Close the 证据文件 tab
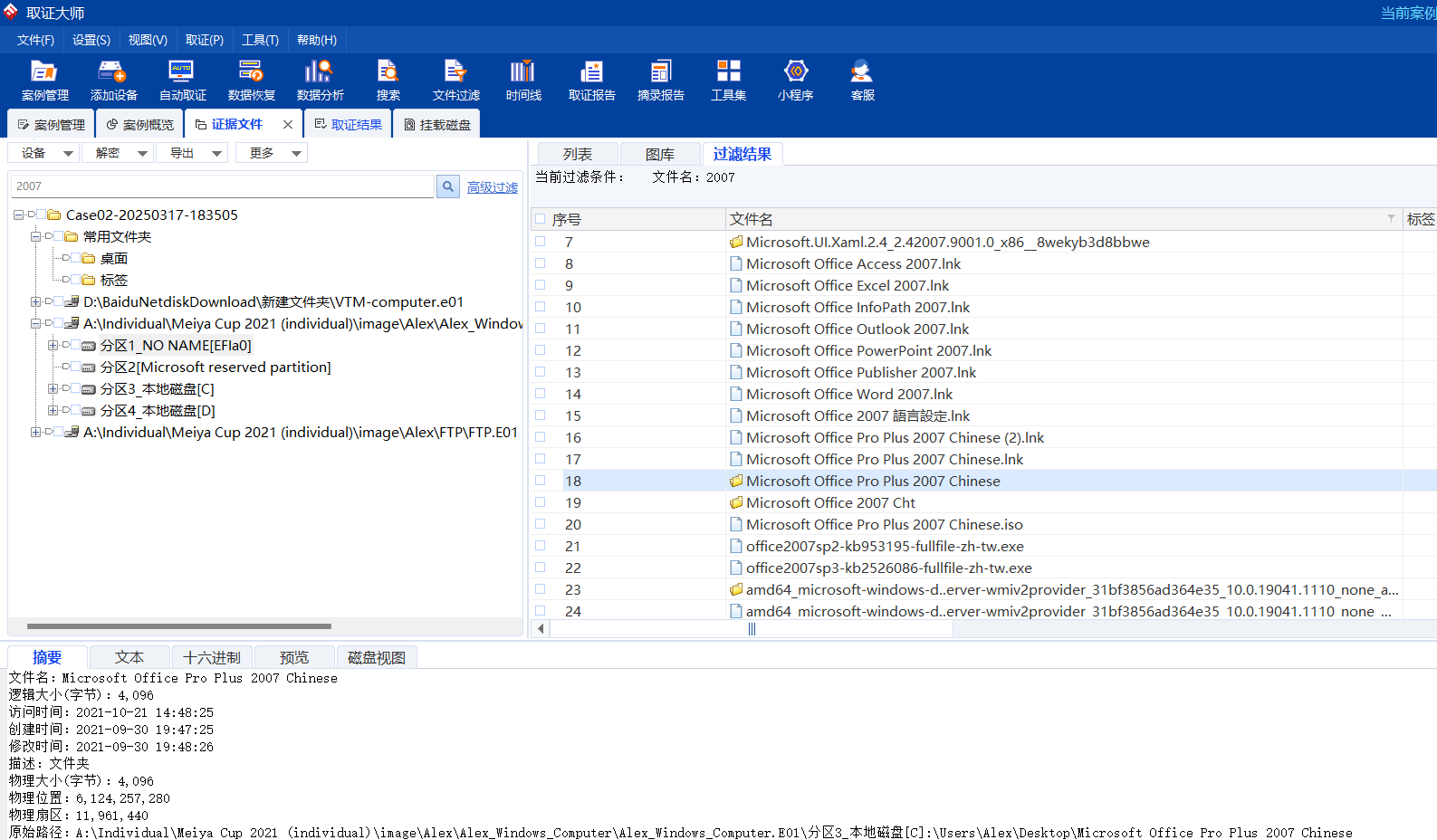1437x840 pixels. 288,125
